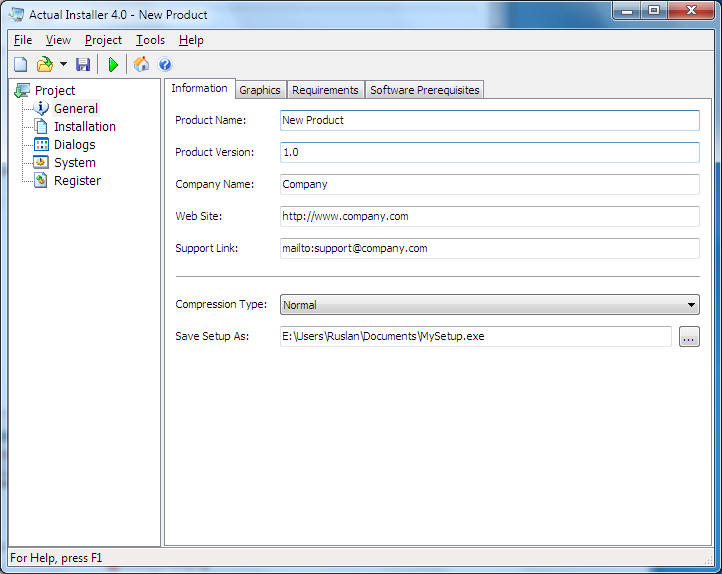Open the Compression Type dropdown
The width and height of the screenshot is (722, 574).
pyautogui.click(x=490, y=305)
